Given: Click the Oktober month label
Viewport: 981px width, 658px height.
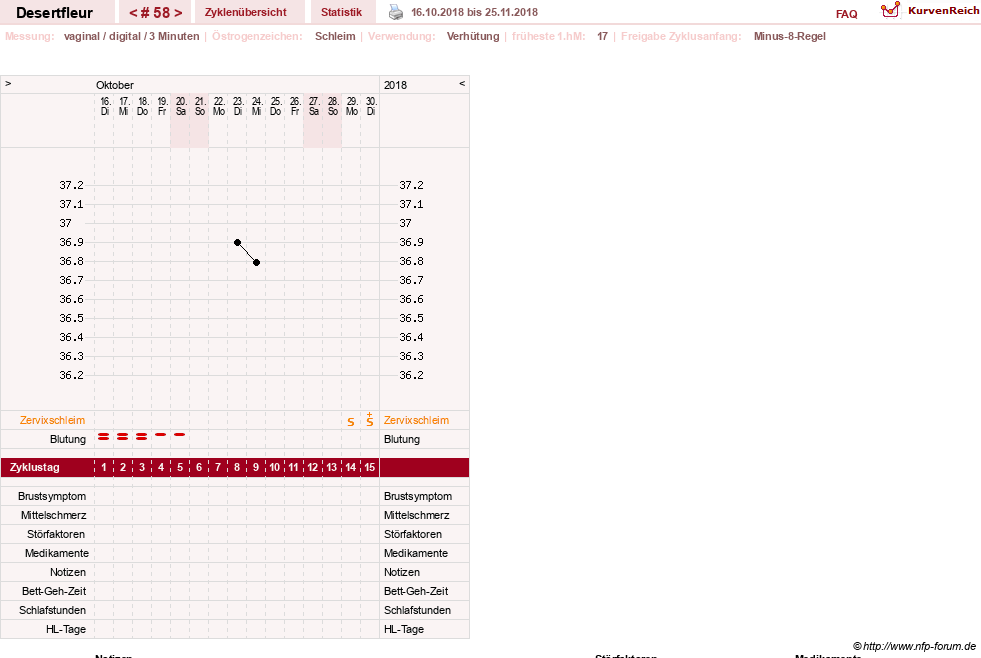Looking at the screenshot, I should click(114, 85).
